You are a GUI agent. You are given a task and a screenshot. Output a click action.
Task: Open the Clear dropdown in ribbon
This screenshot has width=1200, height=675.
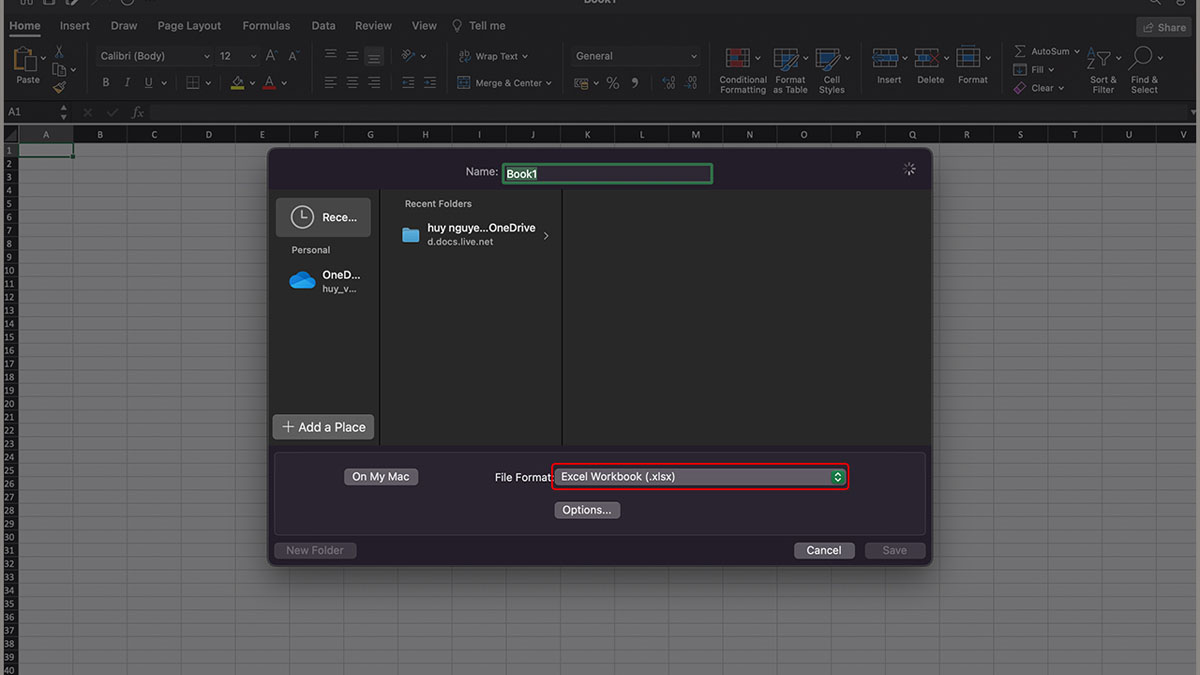tap(1038, 88)
